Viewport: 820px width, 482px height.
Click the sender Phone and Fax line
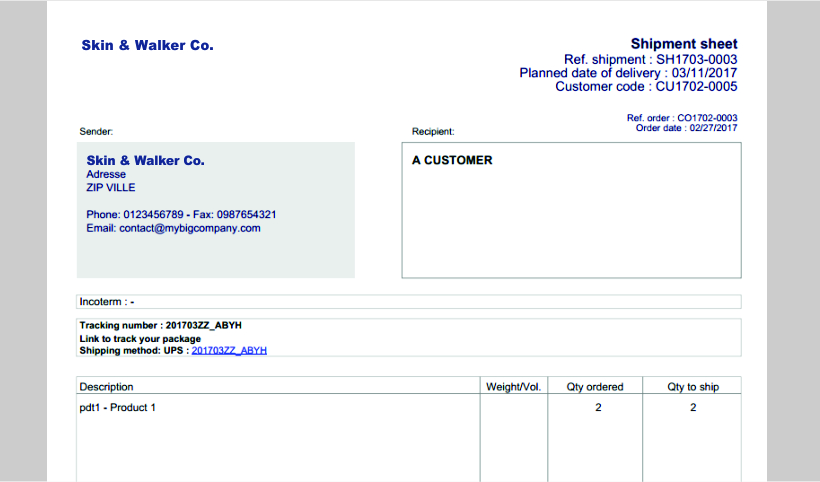tap(181, 214)
